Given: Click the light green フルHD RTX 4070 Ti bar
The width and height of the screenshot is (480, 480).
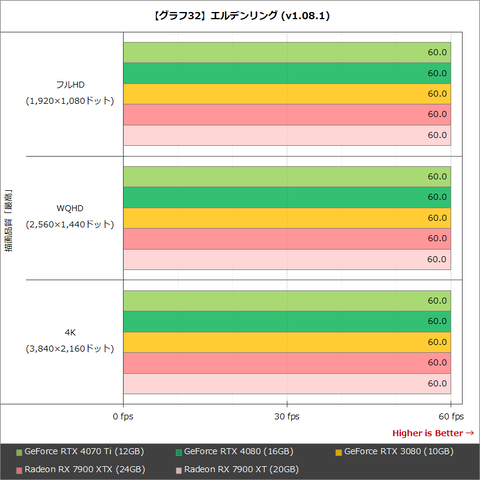Looking at the screenshot, I should [x=287, y=52].
